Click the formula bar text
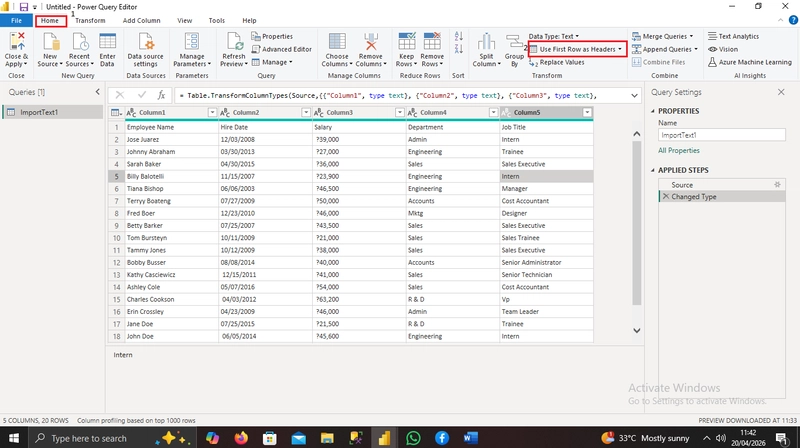This screenshot has width=800, height=448. (x=391, y=95)
